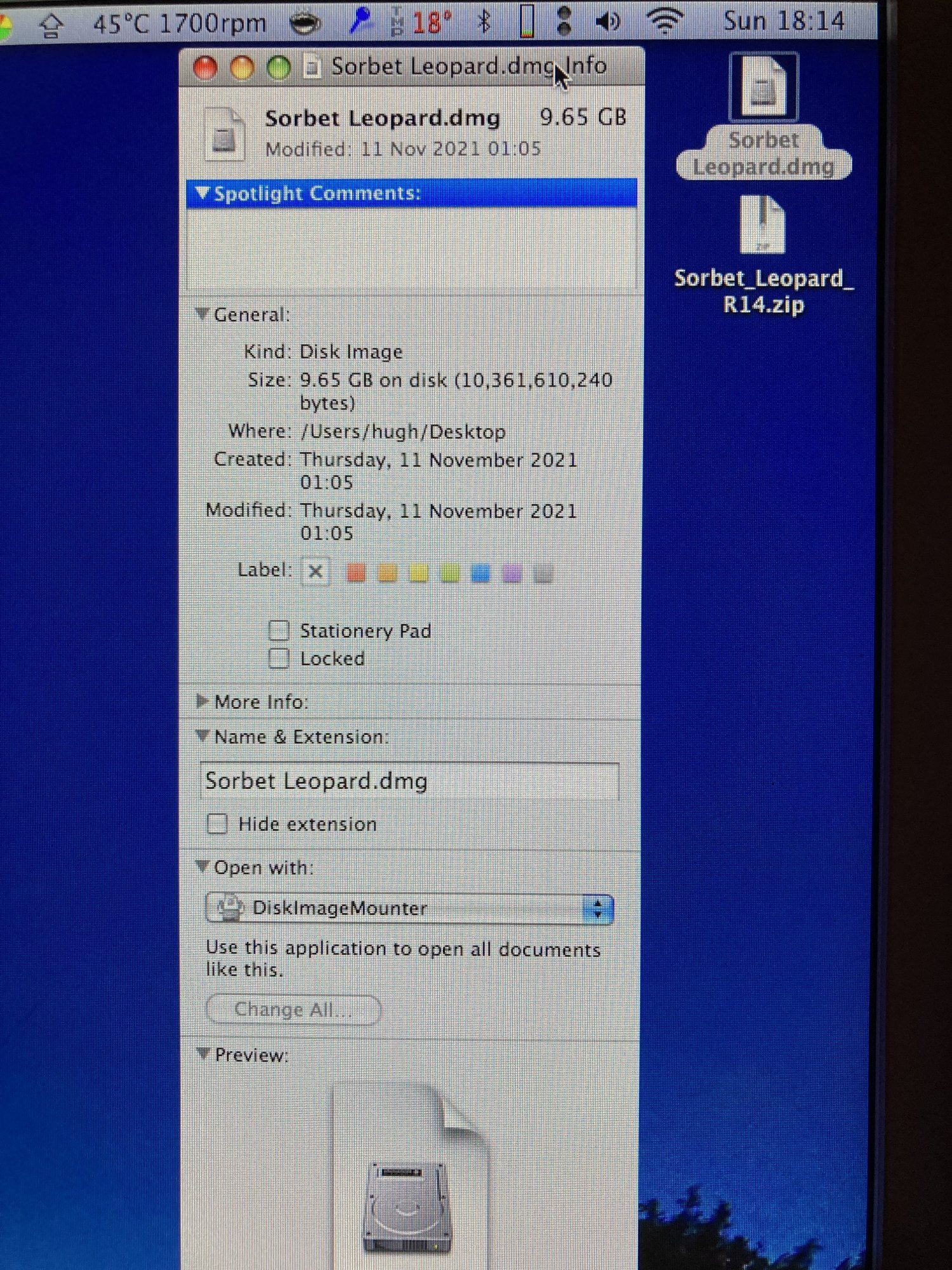This screenshot has height=1270, width=952.
Task: Close the Sorbet Leopard.dmg Info window
Action: tap(205, 67)
